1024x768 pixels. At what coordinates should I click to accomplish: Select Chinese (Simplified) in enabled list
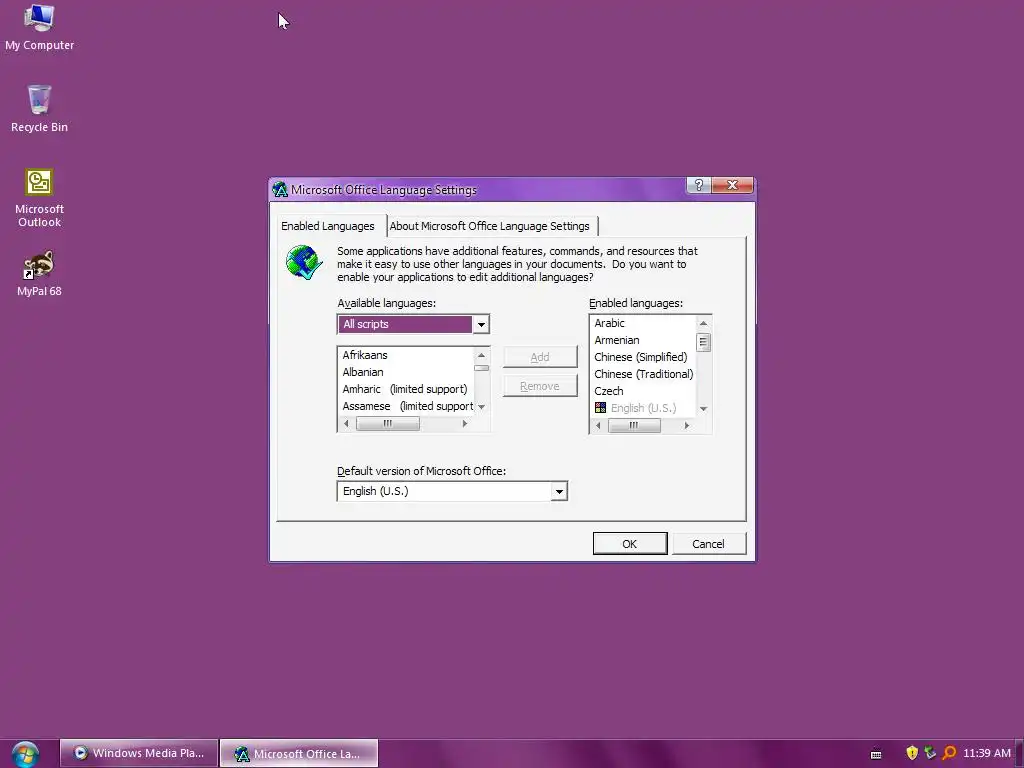643,357
